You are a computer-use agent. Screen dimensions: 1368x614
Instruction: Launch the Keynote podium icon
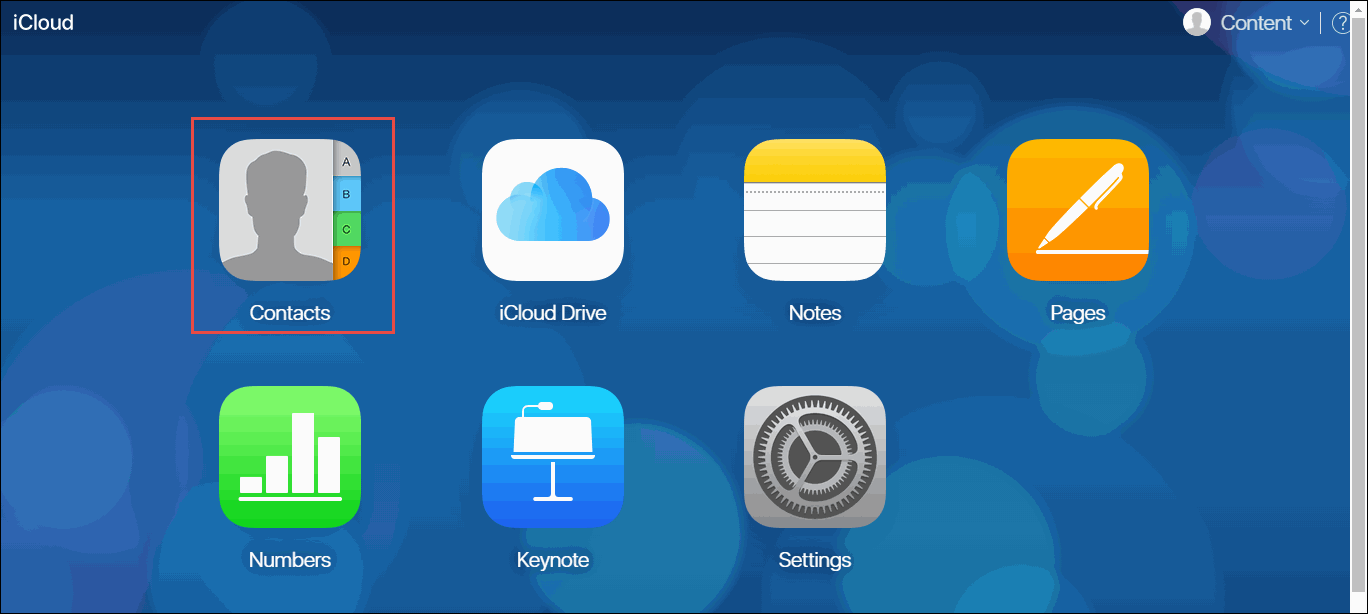click(x=553, y=457)
